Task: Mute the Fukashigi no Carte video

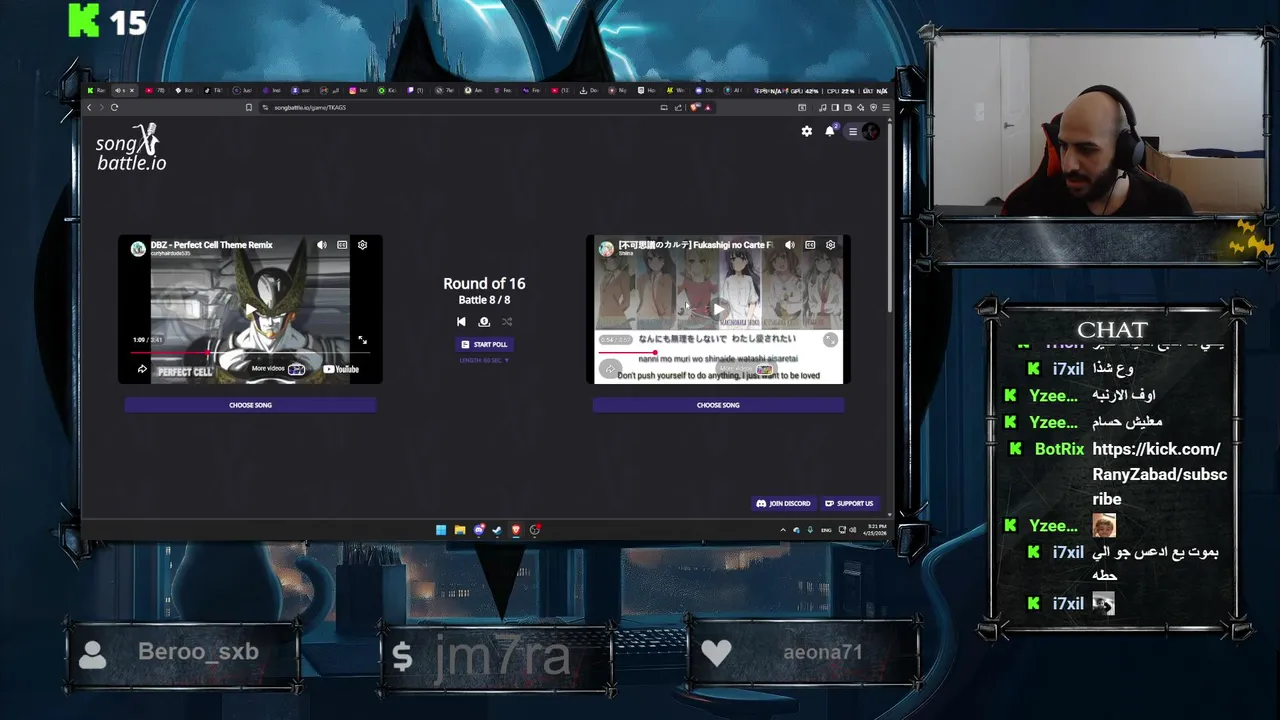Action: [790, 245]
